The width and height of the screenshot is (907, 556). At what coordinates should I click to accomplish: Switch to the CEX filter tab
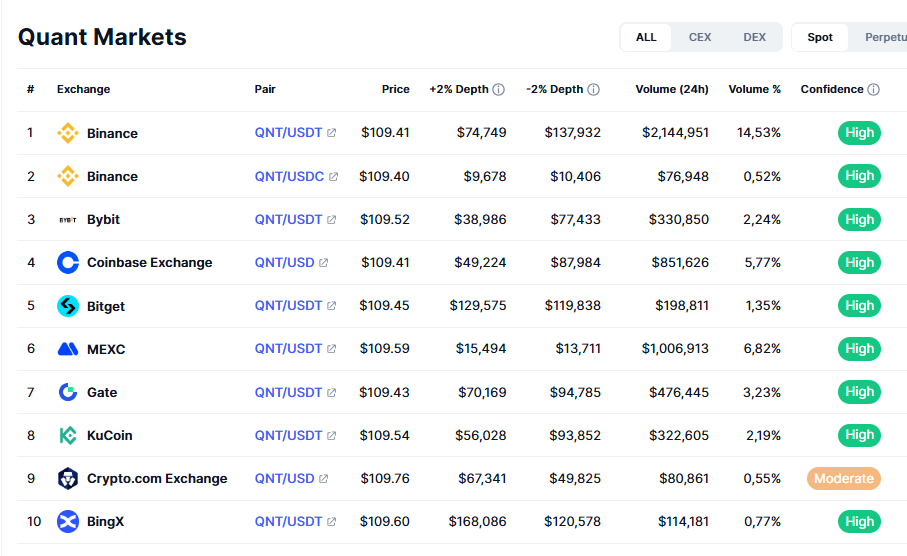(699, 37)
